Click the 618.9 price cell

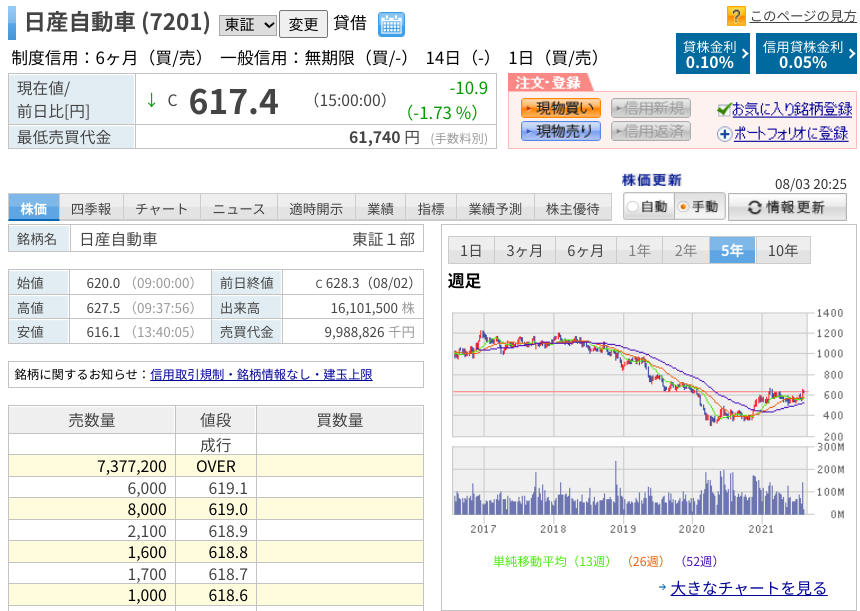click(x=216, y=531)
